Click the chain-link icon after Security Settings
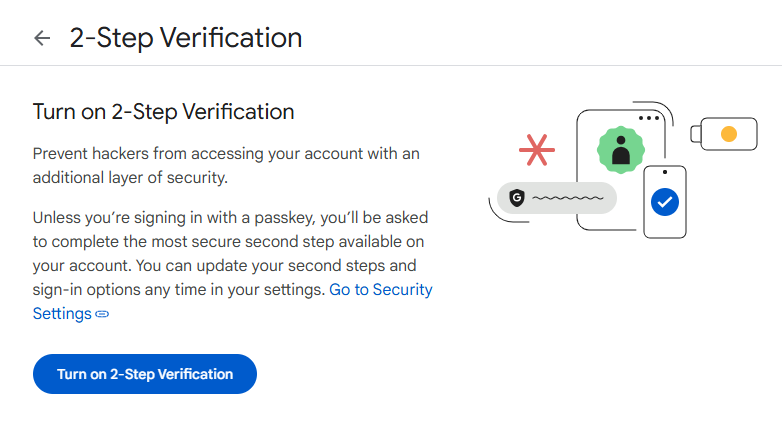 point(102,314)
